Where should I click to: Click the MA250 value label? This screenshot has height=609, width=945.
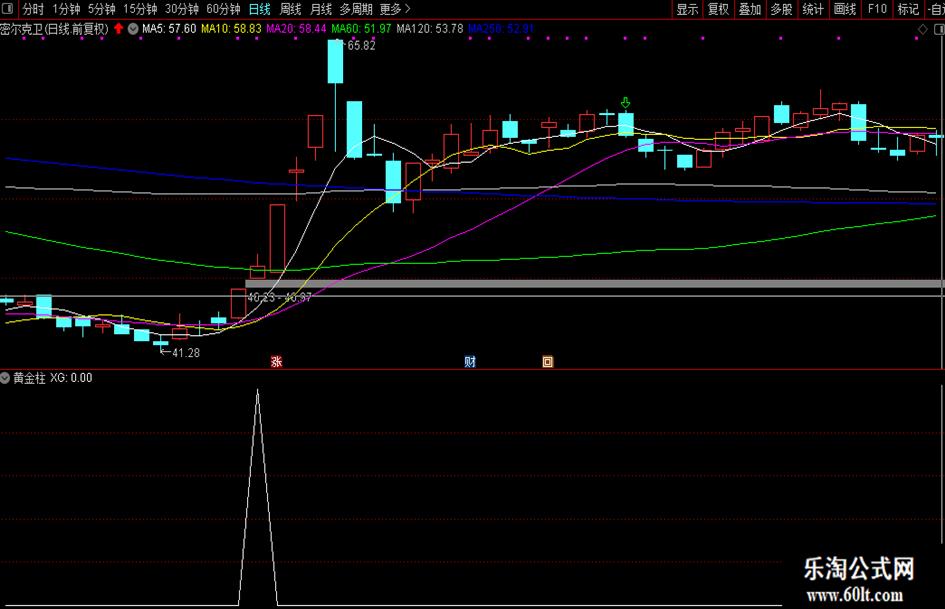[x=501, y=28]
